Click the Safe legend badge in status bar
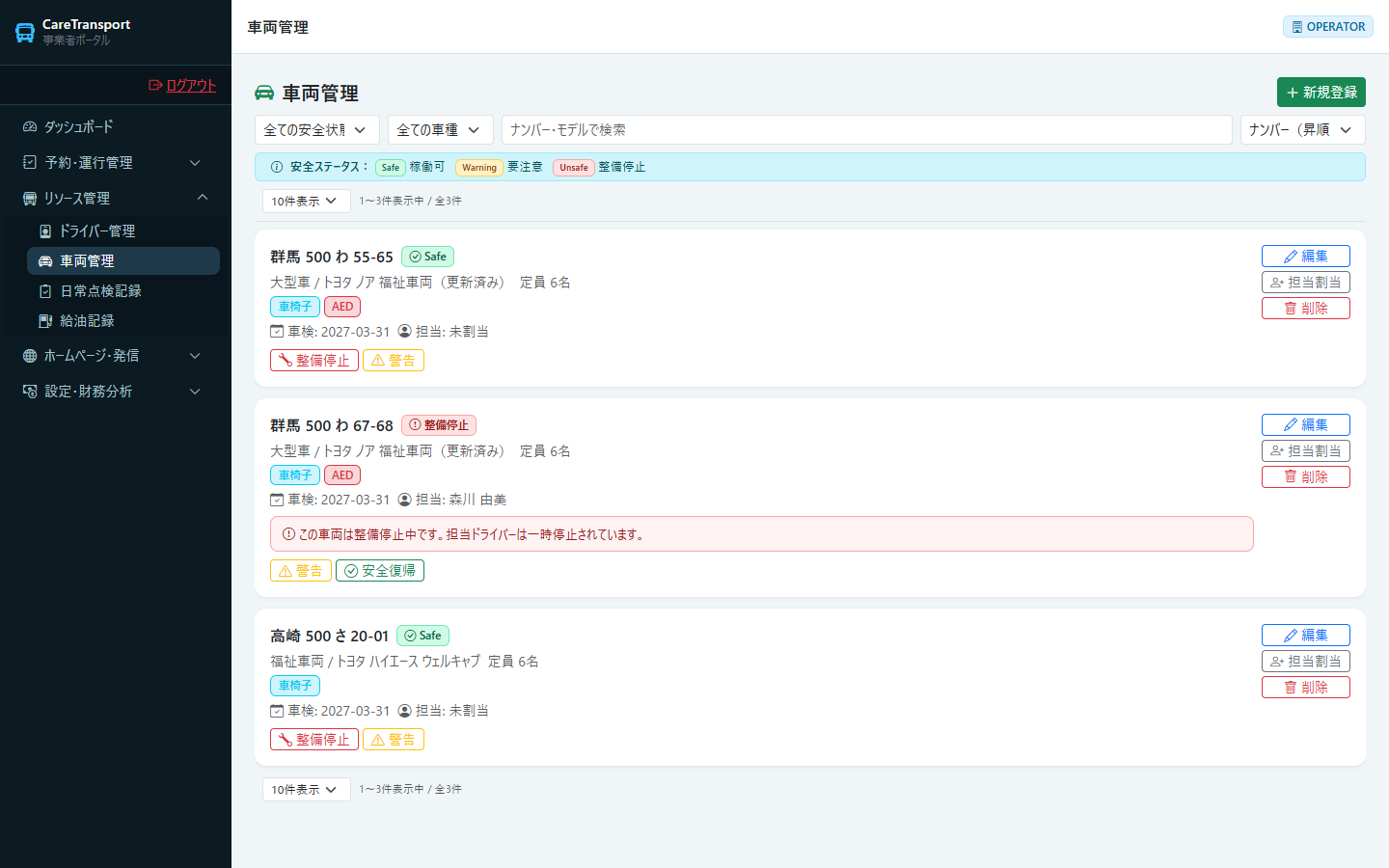Image resolution: width=1389 pixels, height=868 pixels. pos(390,167)
